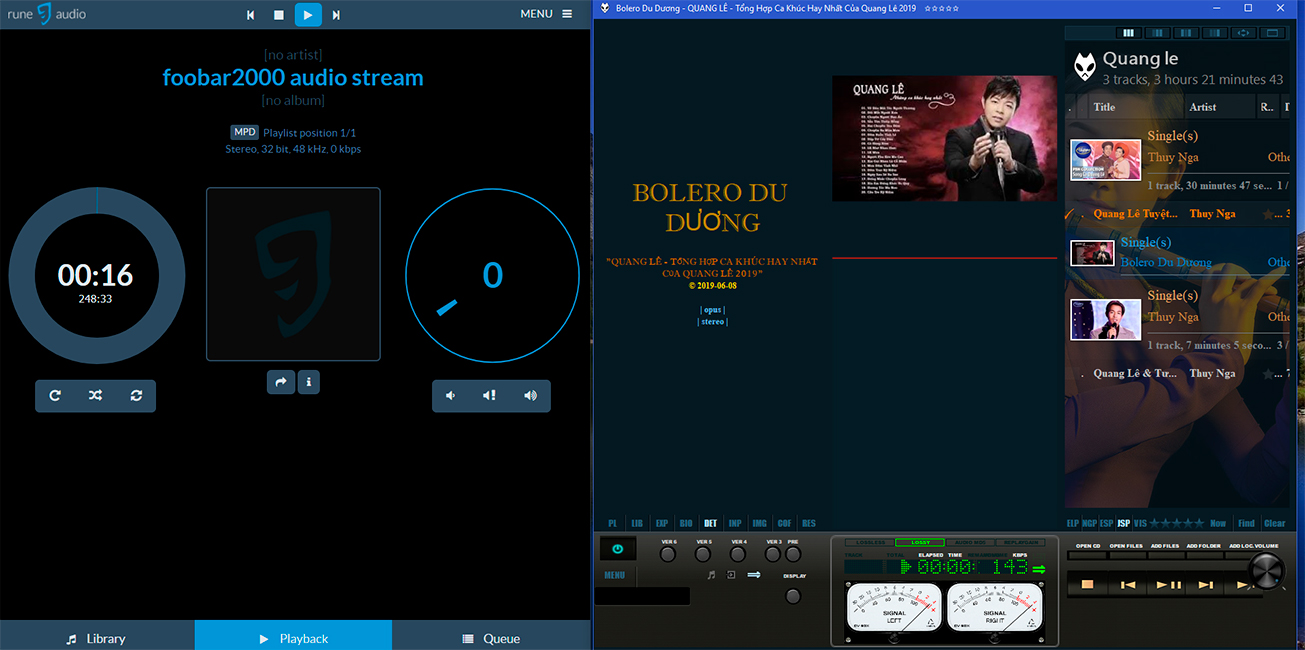Screen dimensions: 1305x650
Task: Click the VER 5 round knob button
Action: coord(703,553)
